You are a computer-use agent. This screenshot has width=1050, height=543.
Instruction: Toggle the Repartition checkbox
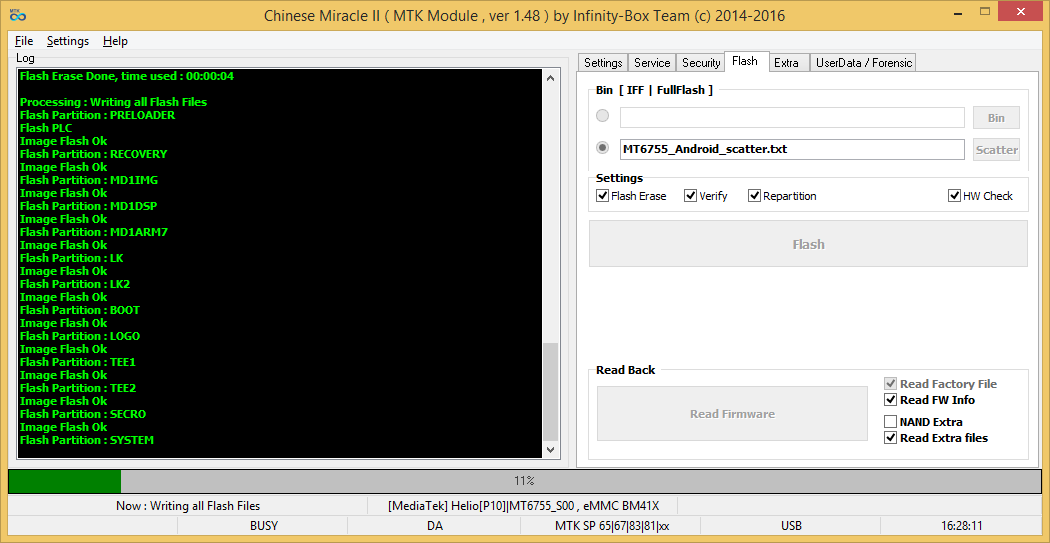[782, 196]
